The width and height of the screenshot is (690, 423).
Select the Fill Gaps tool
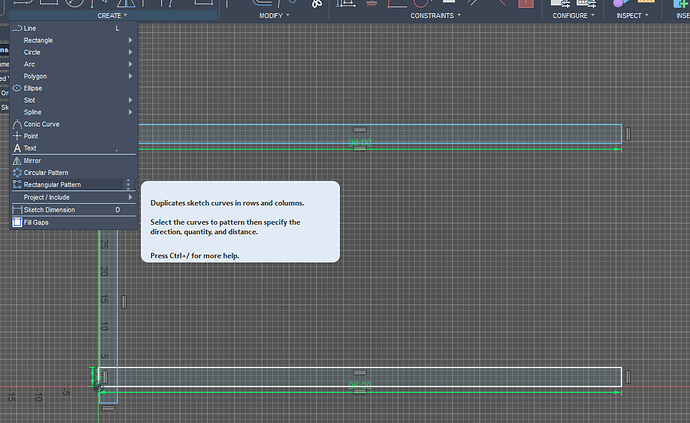pos(36,222)
